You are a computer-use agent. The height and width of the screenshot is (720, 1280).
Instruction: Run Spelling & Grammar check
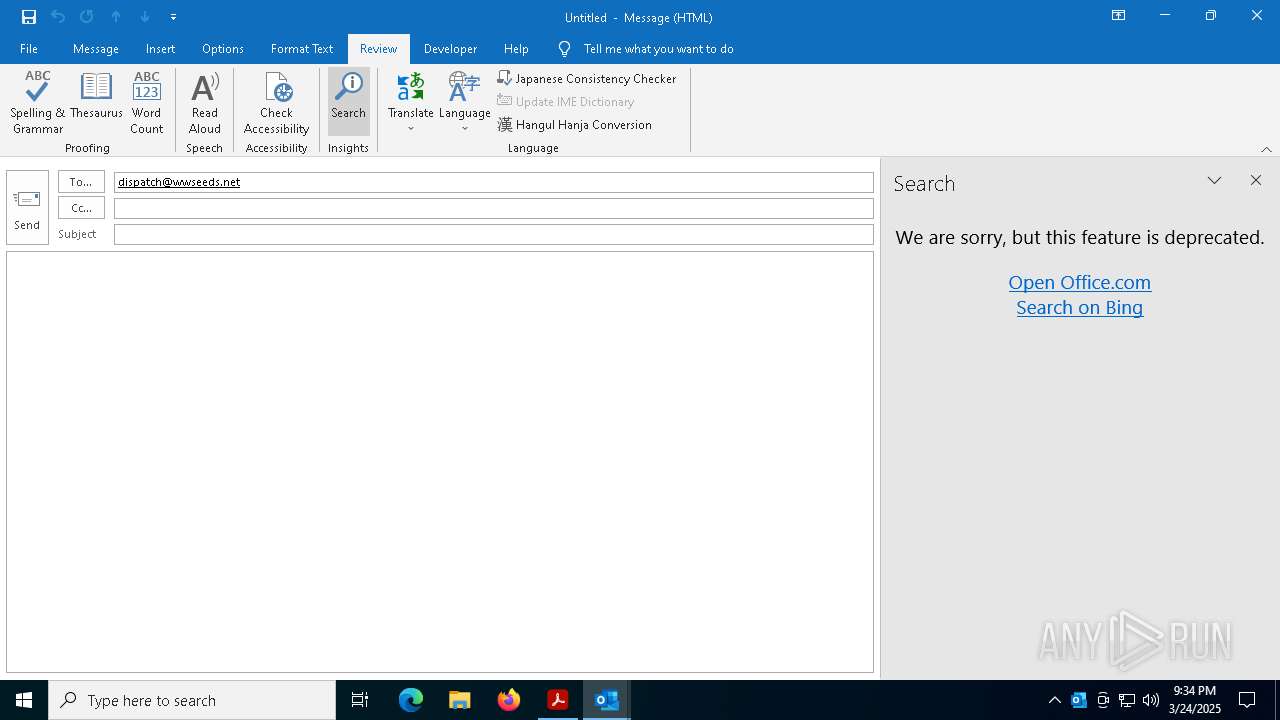coord(38,102)
